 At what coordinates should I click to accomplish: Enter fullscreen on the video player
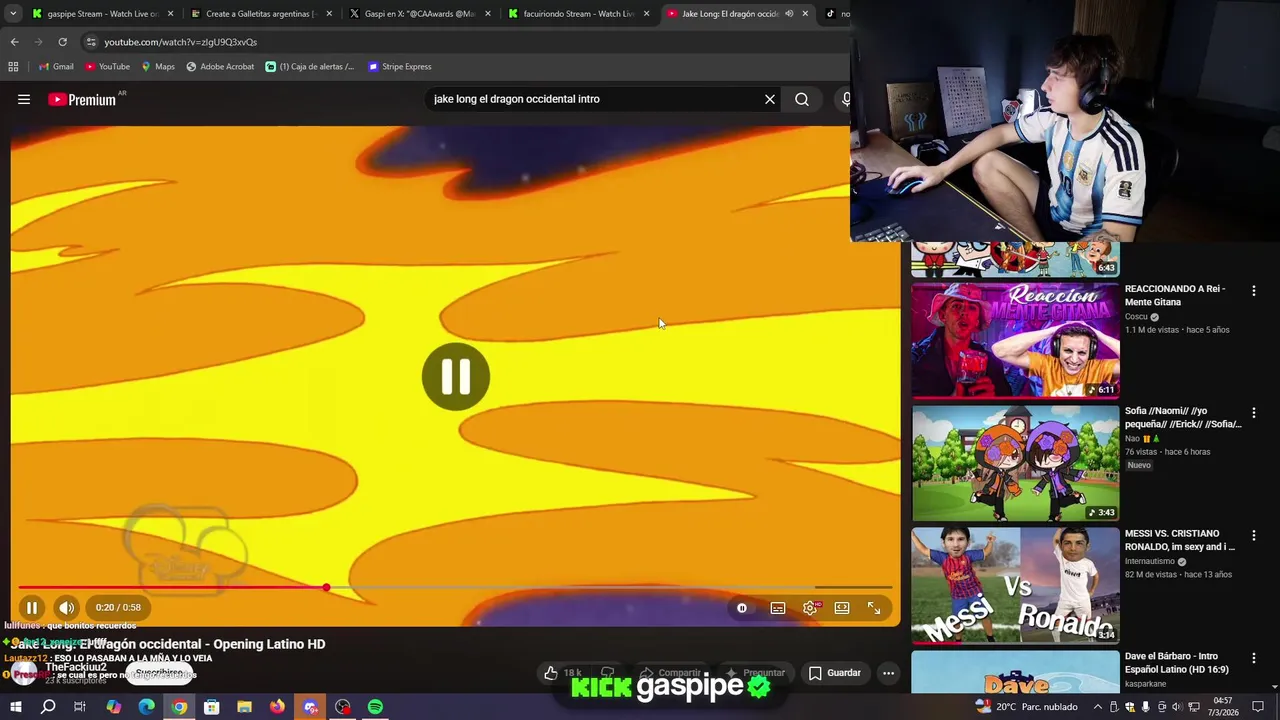[874, 608]
